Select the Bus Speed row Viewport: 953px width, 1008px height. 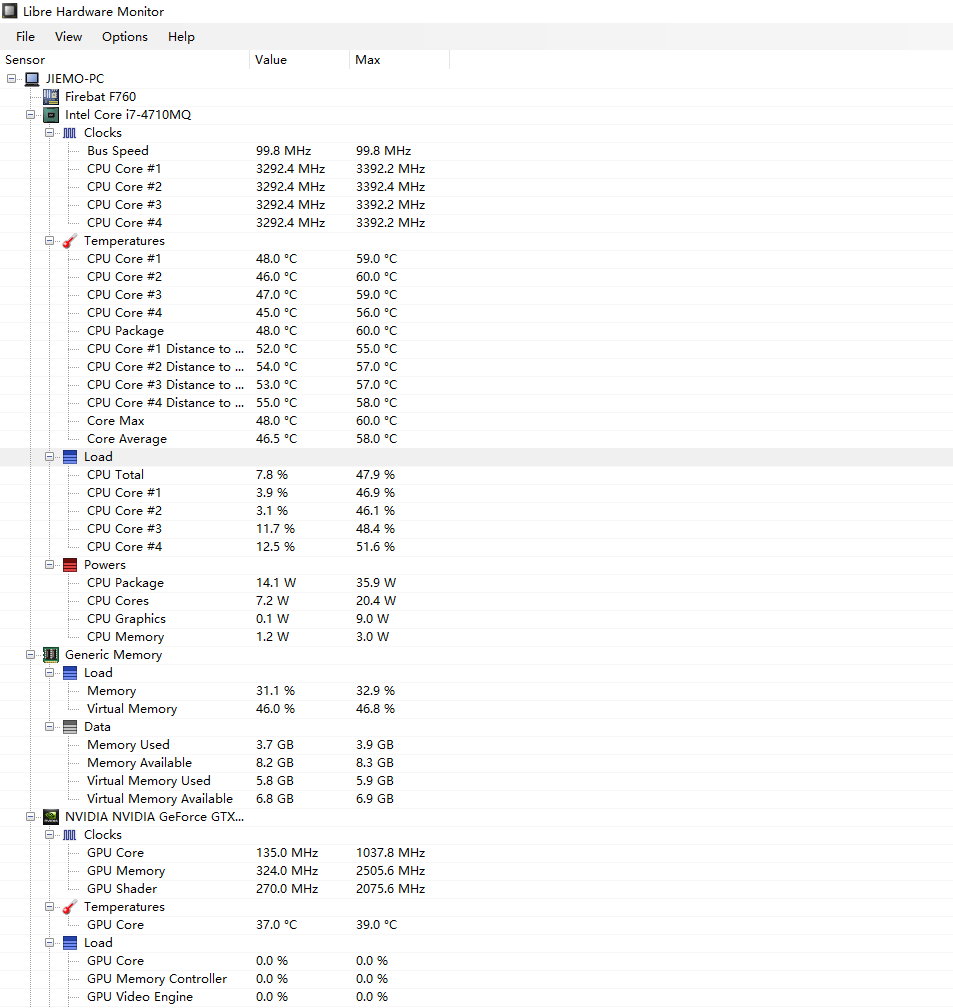coord(476,151)
